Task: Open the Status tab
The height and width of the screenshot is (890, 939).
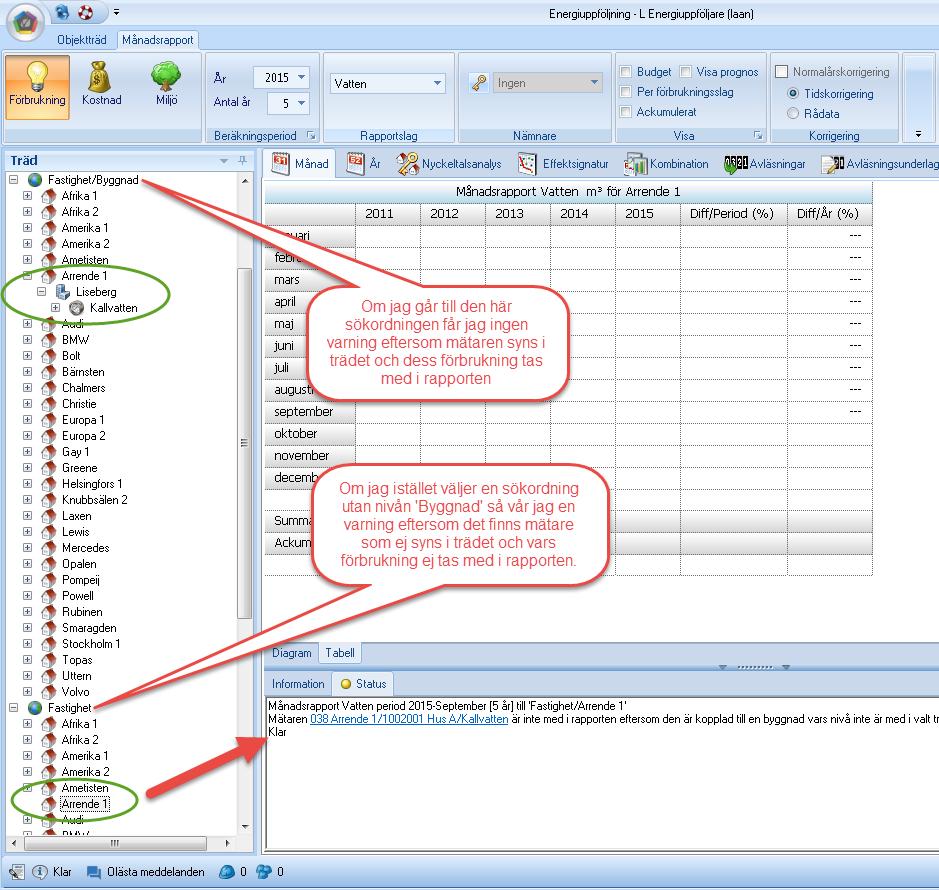Action: [x=363, y=683]
